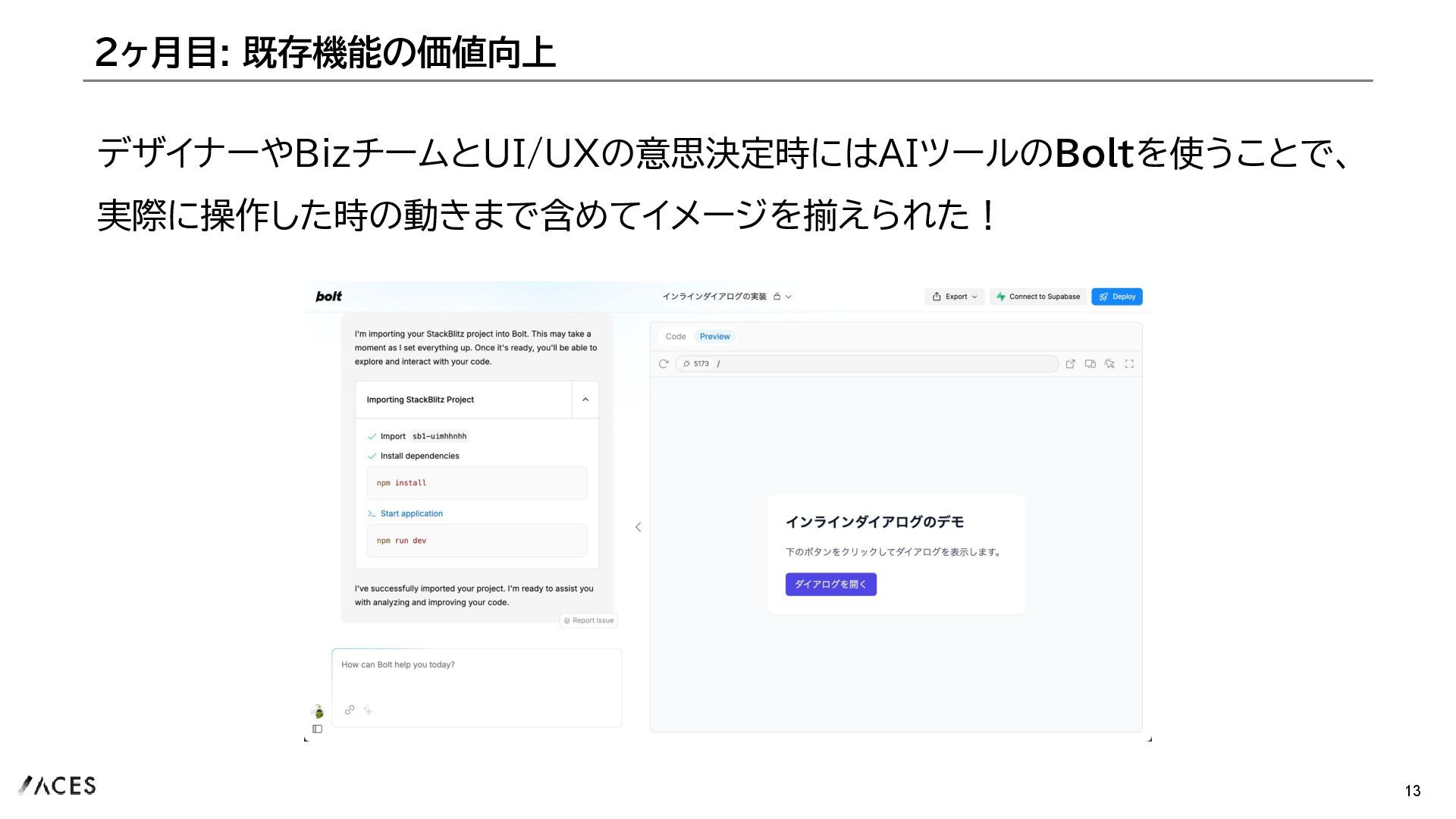Click the sb1-uimhhnhh project tag
This screenshot has width=1456, height=819.
(440, 436)
